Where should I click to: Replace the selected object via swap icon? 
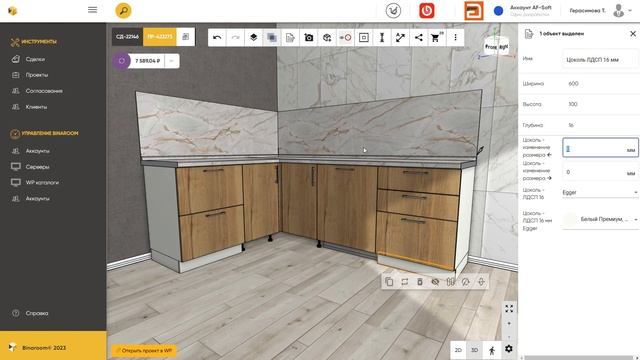tap(404, 282)
